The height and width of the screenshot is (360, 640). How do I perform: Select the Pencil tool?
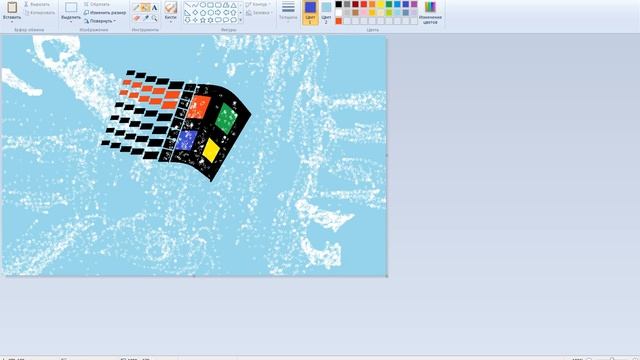[136, 7]
